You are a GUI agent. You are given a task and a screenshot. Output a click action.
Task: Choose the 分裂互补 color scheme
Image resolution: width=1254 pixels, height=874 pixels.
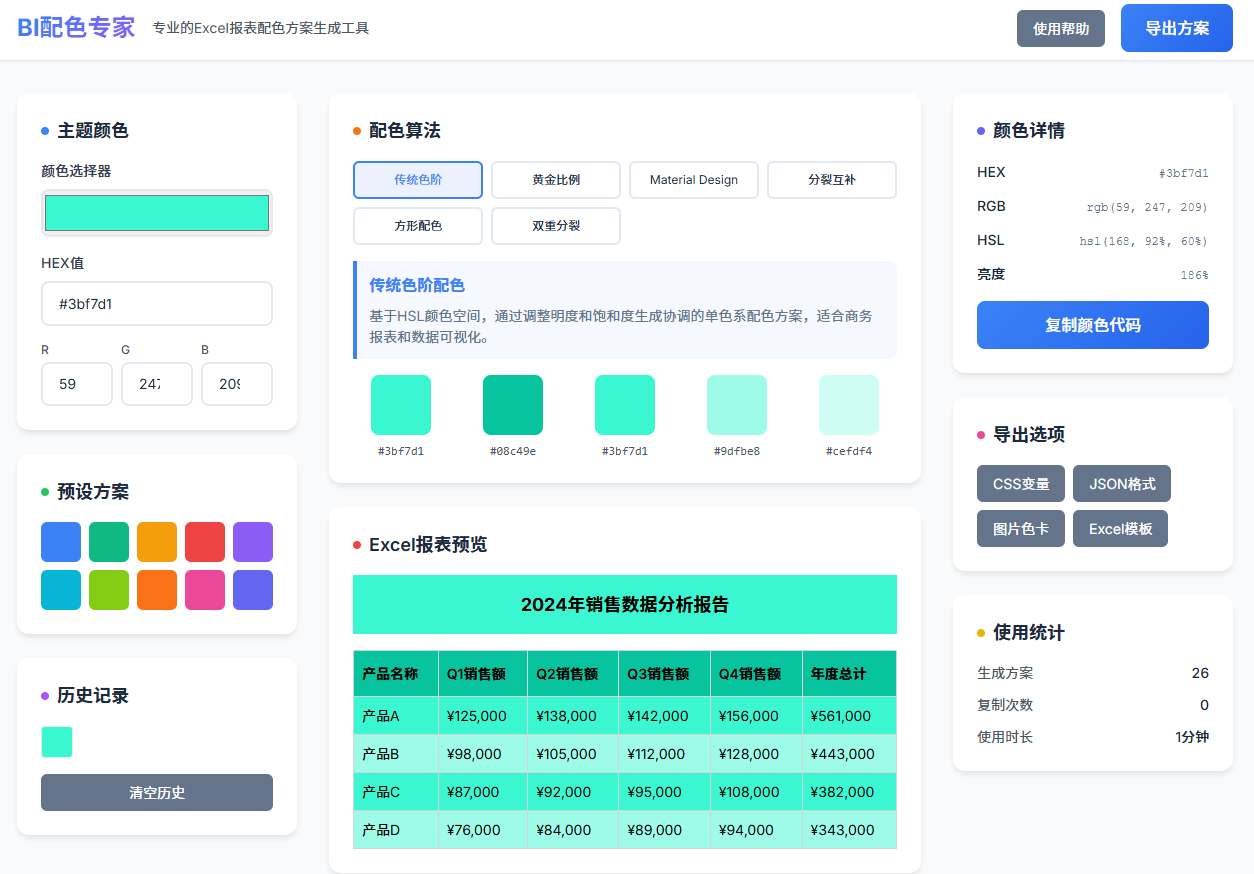coord(831,180)
